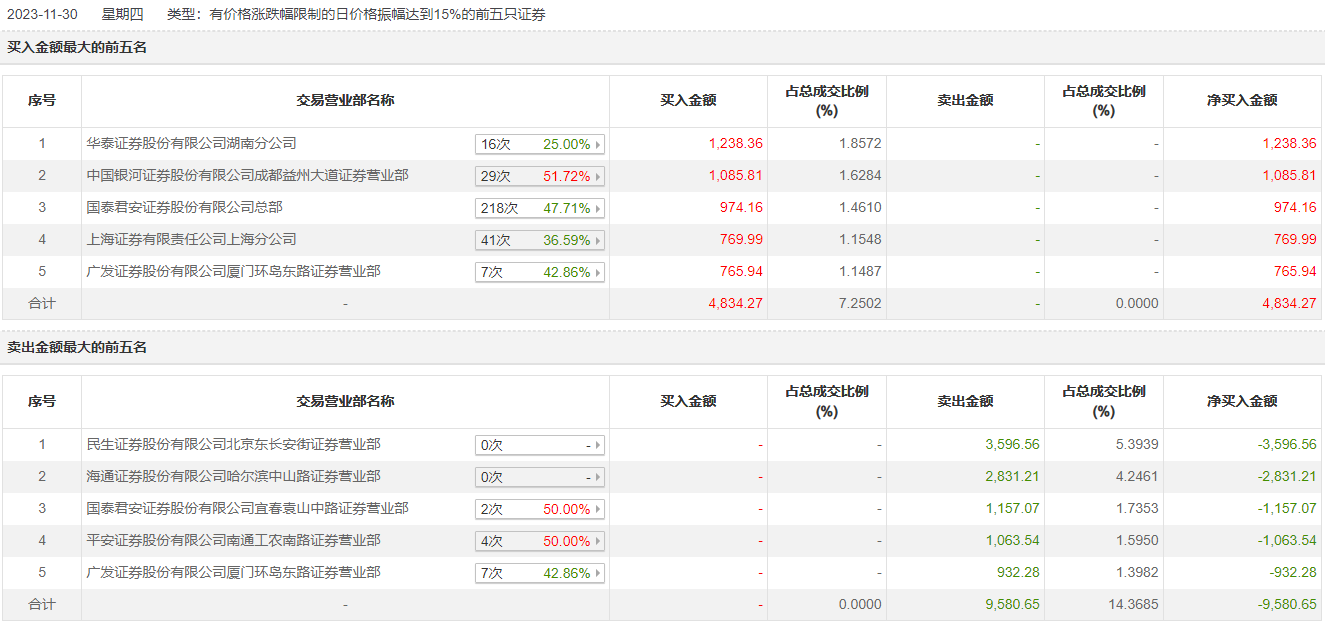This screenshot has width=1325, height=624.
Task: Open 国泰君安宜春袁山中路证券营业部
Action: [x=248, y=508]
